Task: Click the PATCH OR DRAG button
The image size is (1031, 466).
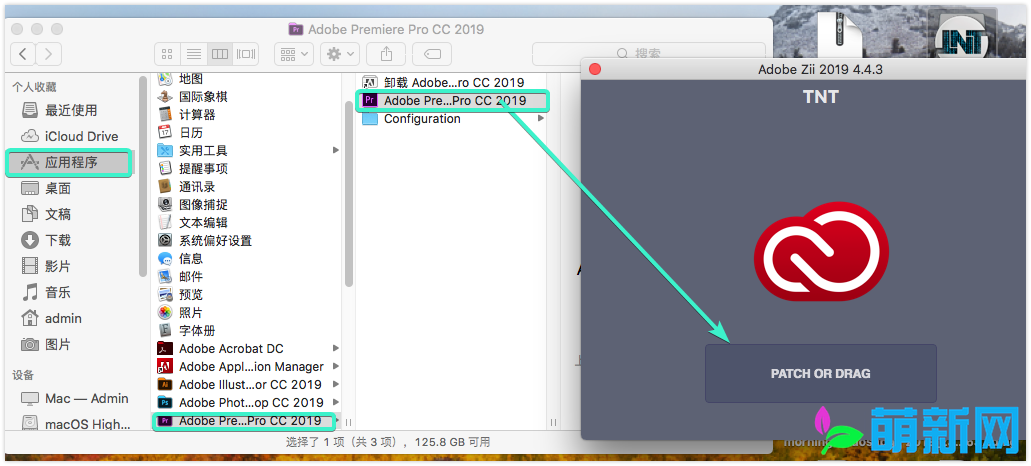Action: coord(821,373)
